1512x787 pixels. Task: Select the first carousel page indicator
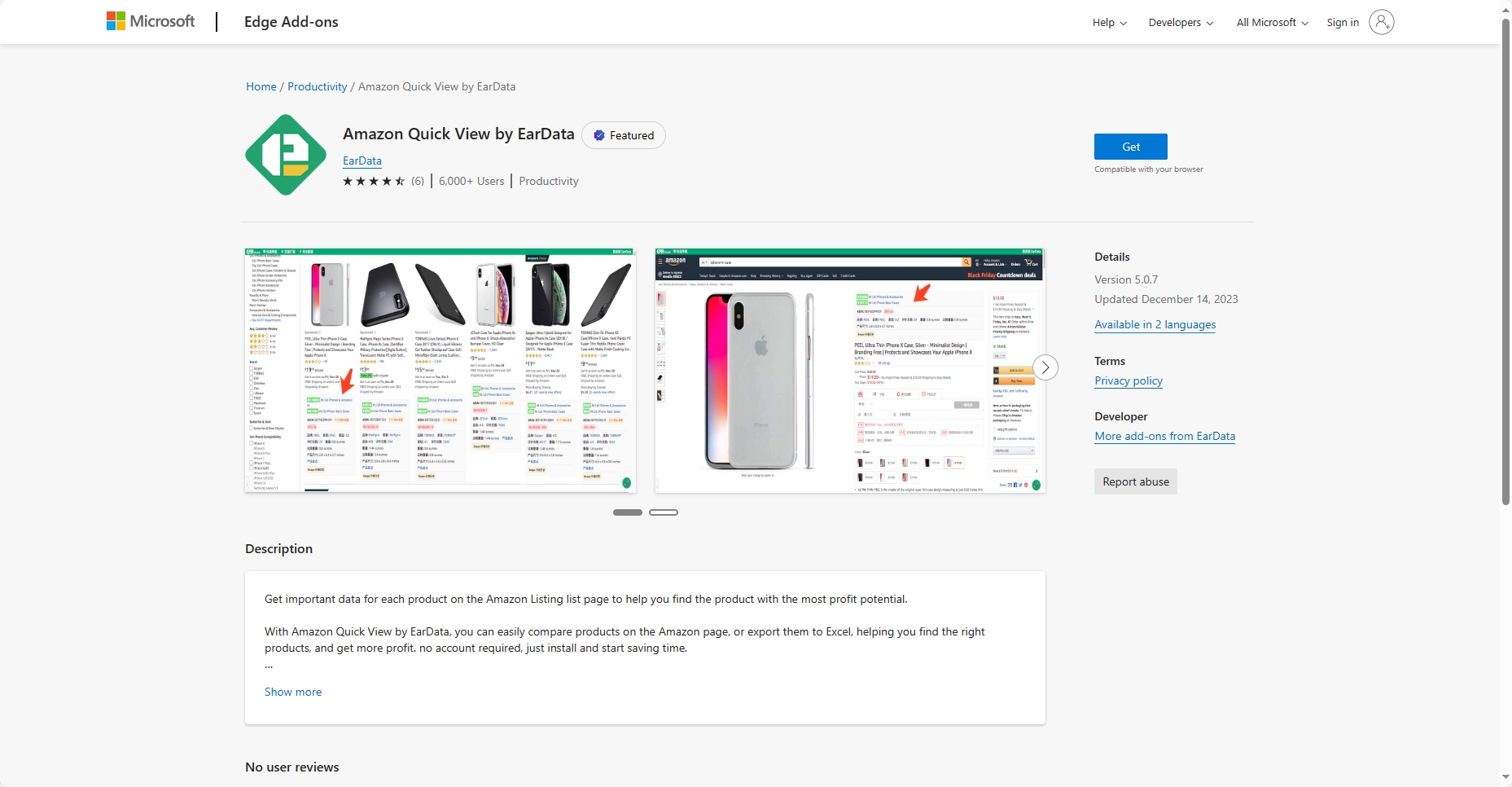pos(628,512)
